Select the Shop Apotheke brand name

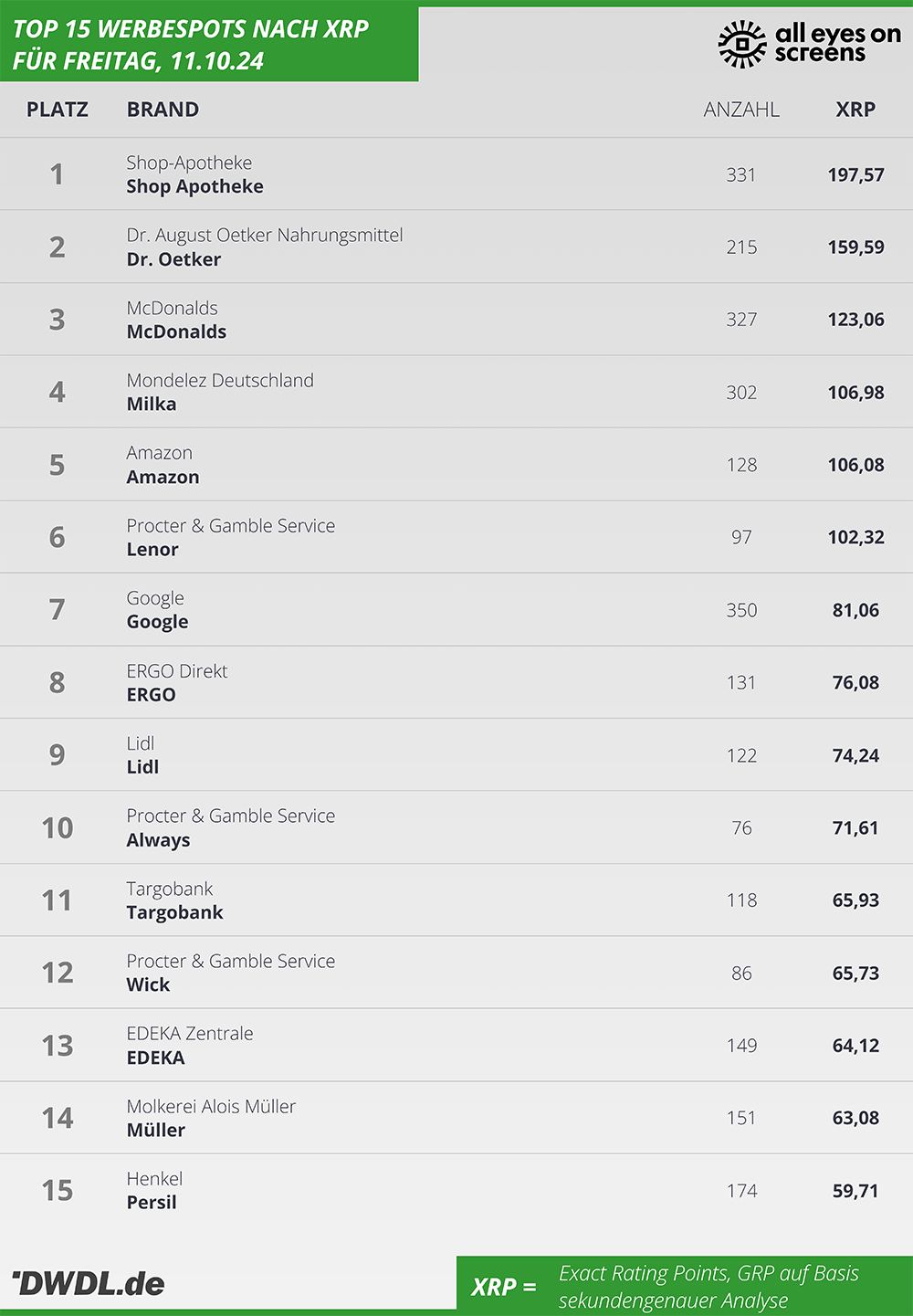tap(194, 186)
